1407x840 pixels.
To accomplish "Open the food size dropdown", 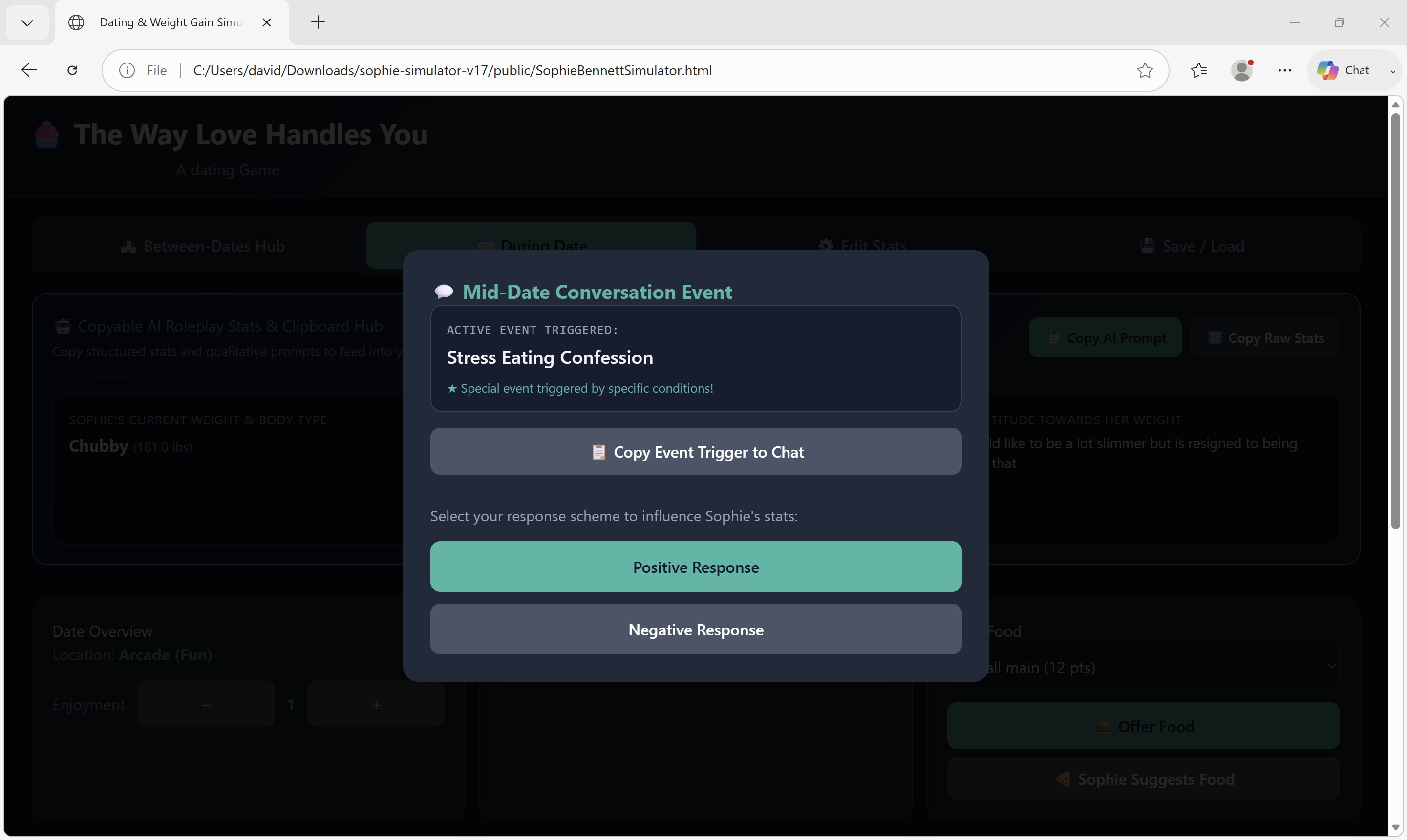I will coord(1143,667).
